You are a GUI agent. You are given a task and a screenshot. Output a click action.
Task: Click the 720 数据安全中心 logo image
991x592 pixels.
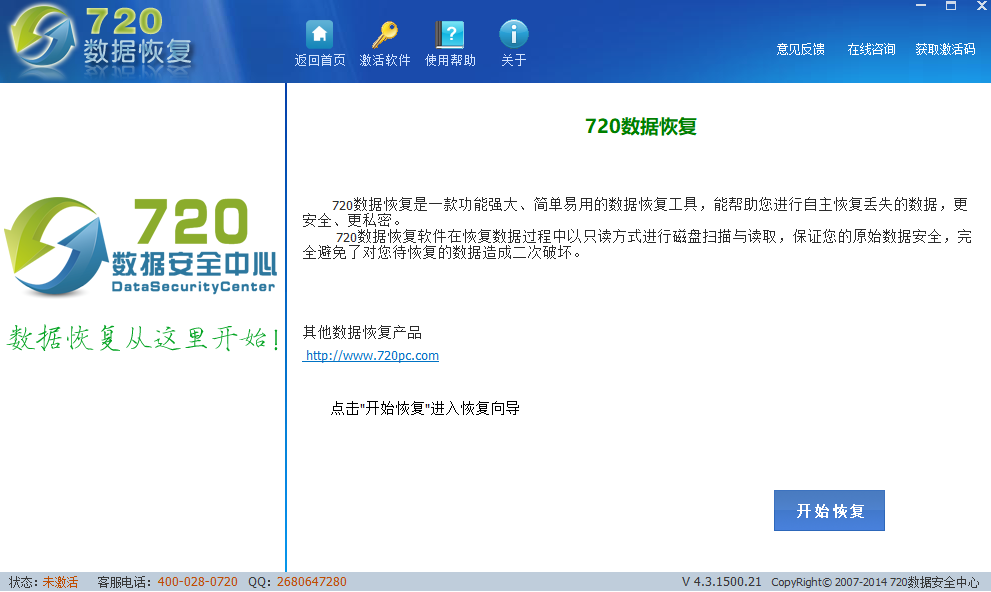(x=140, y=246)
